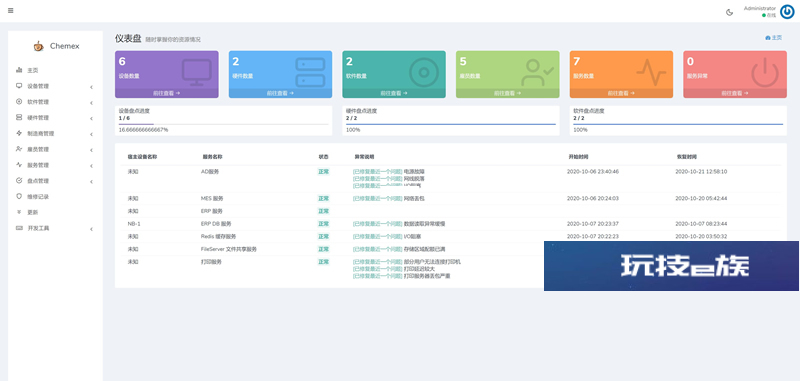Click the 设备盘点进度 progress bar
Screen dimensions: 800x381
(x=223, y=124)
